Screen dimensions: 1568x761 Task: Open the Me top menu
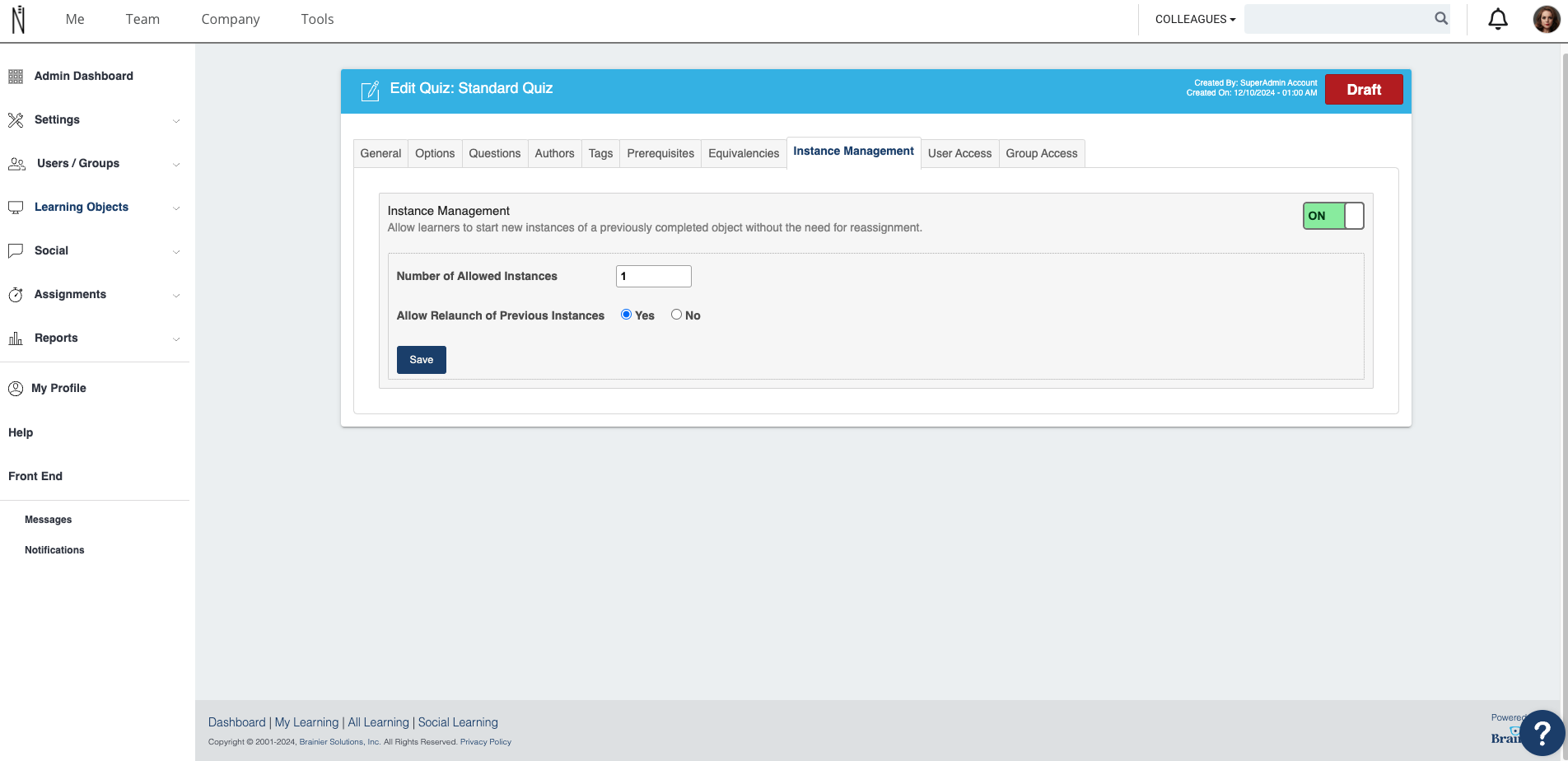(x=75, y=19)
